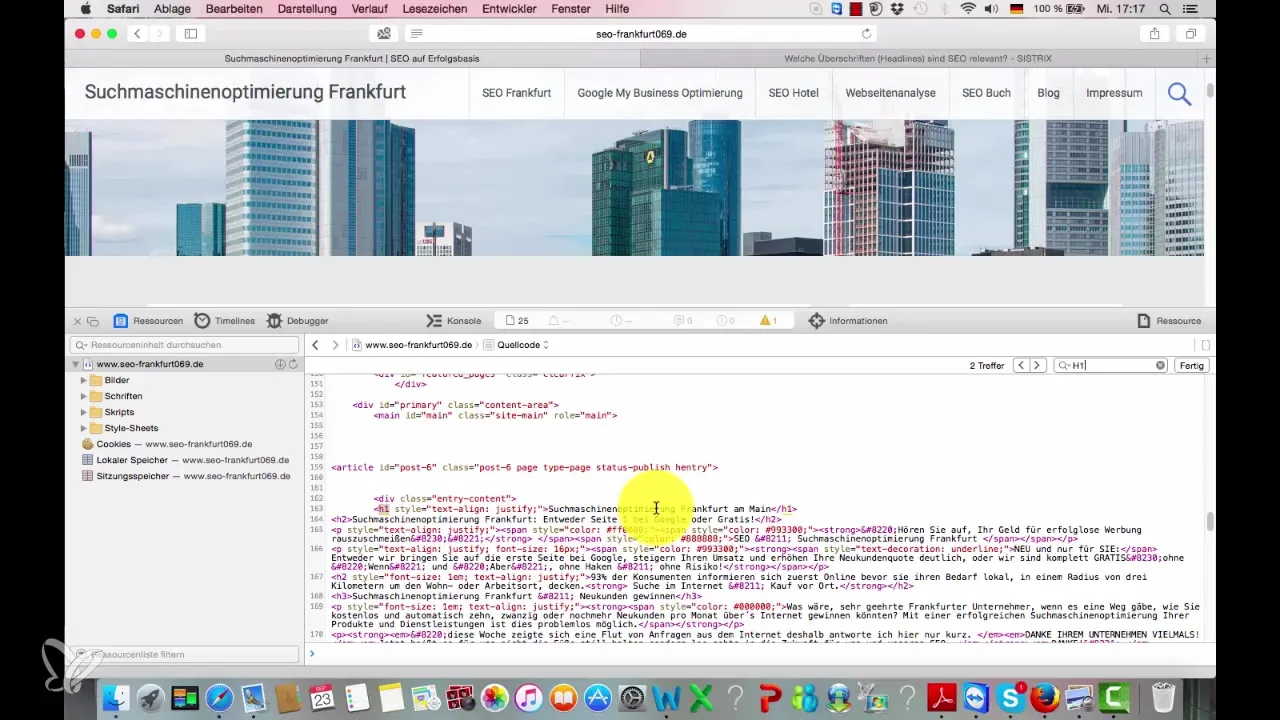Collapse the www.seo-frankfurt069.de tree root
Image resolution: width=1280 pixels, height=720 pixels.
(x=76, y=364)
